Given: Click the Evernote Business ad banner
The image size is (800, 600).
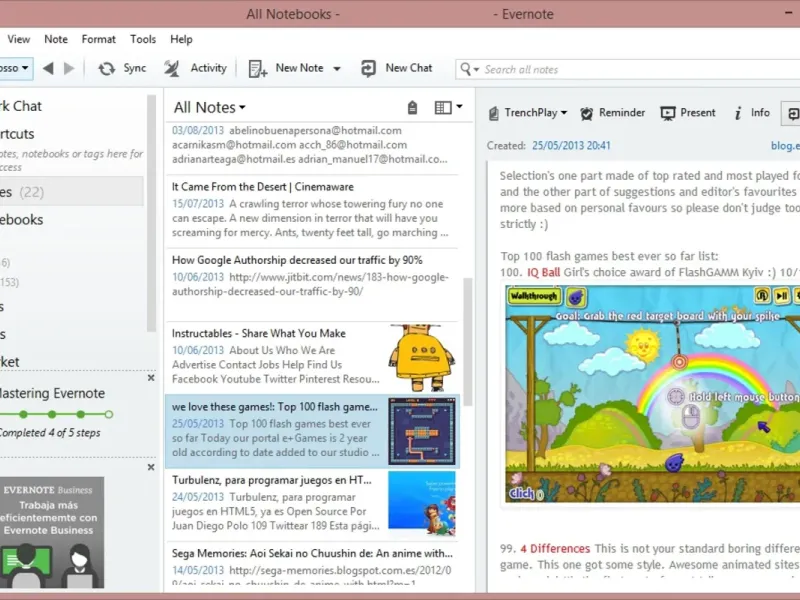Looking at the screenshot, I should (52, 532).
